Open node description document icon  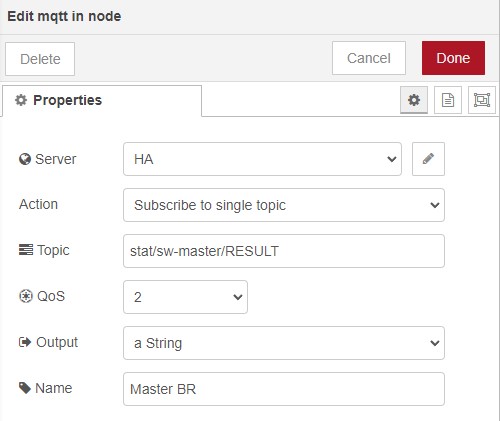click(x=448, y=100)
